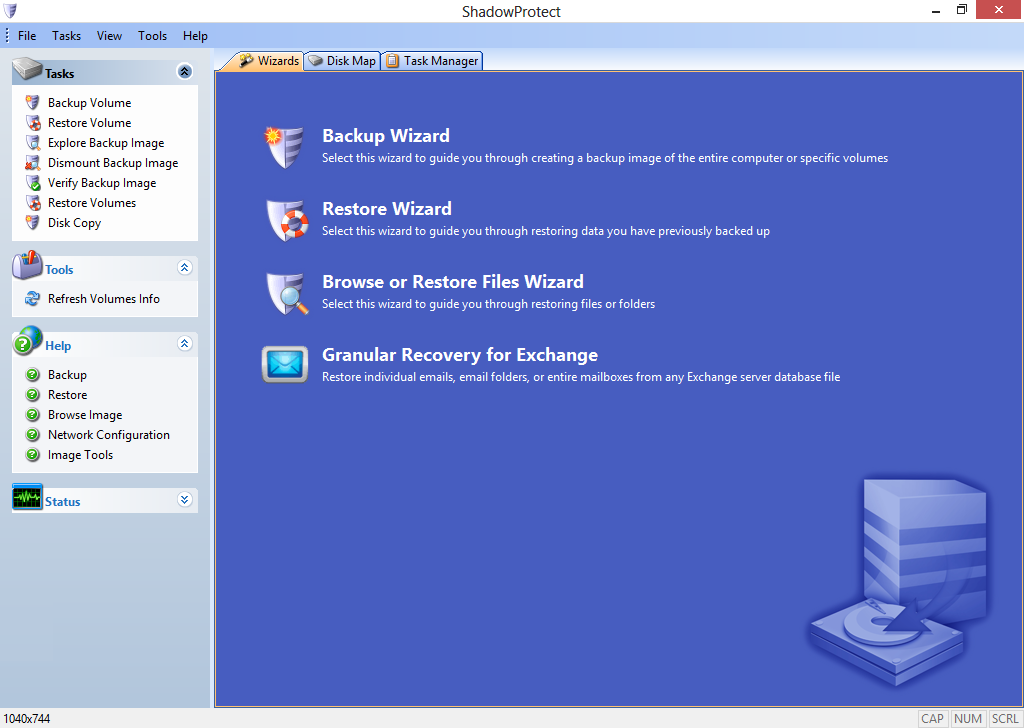The image size is (1024, 728).
Task: Open Network Configuration help
Action: tap(108, 434)
